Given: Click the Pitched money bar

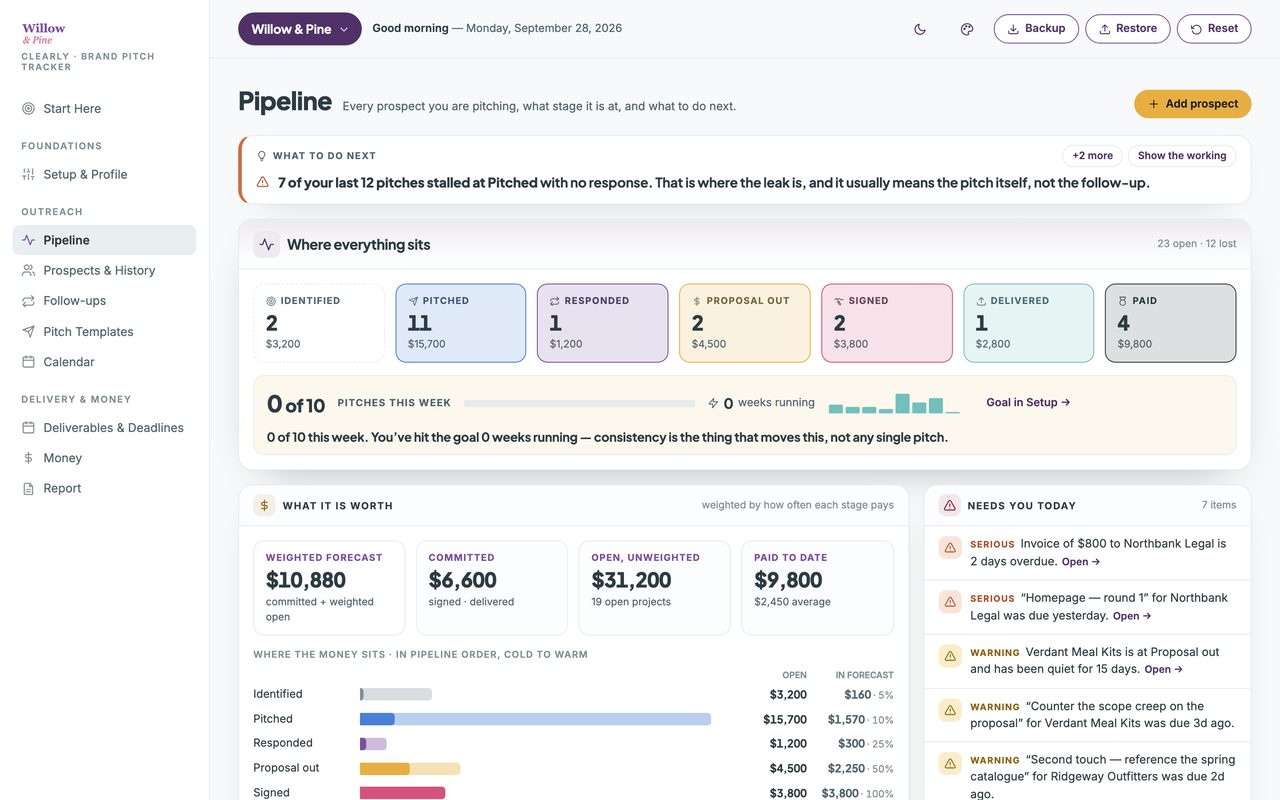Looking at the screenshot, I should 535,719.
